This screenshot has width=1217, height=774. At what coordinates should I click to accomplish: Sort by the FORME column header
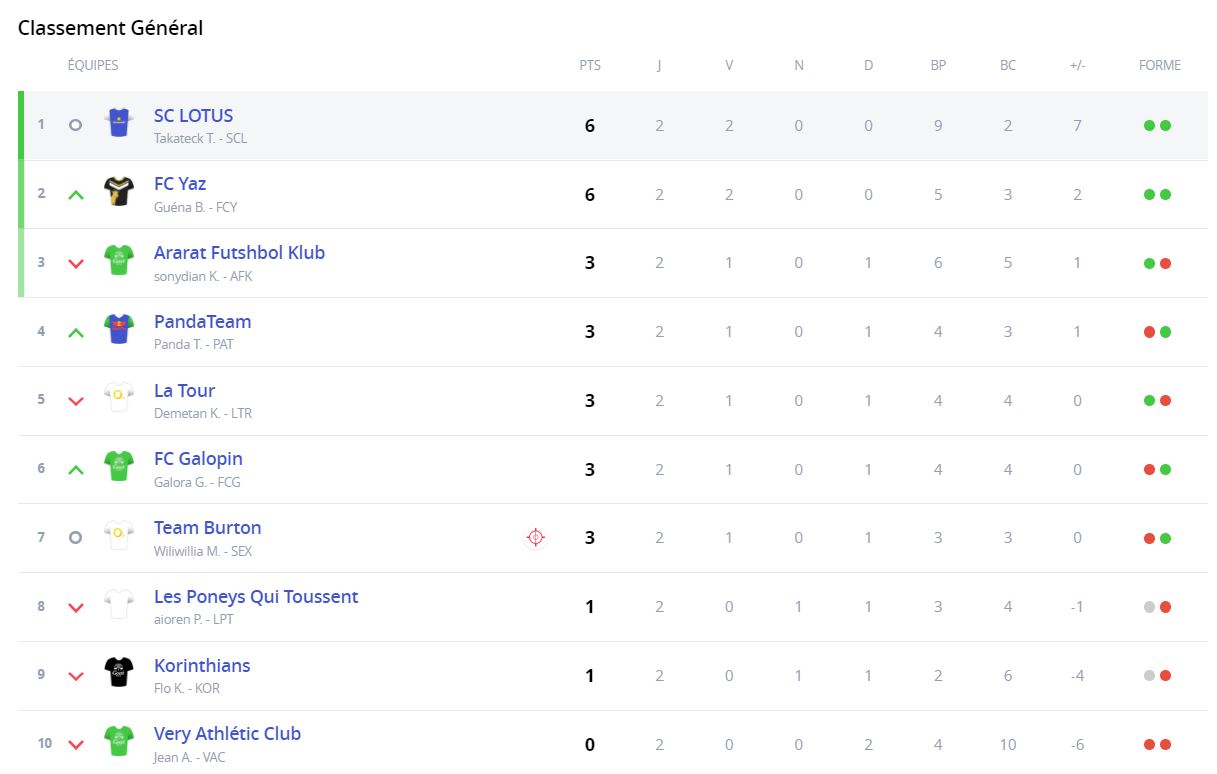[x=1159, y=65]
